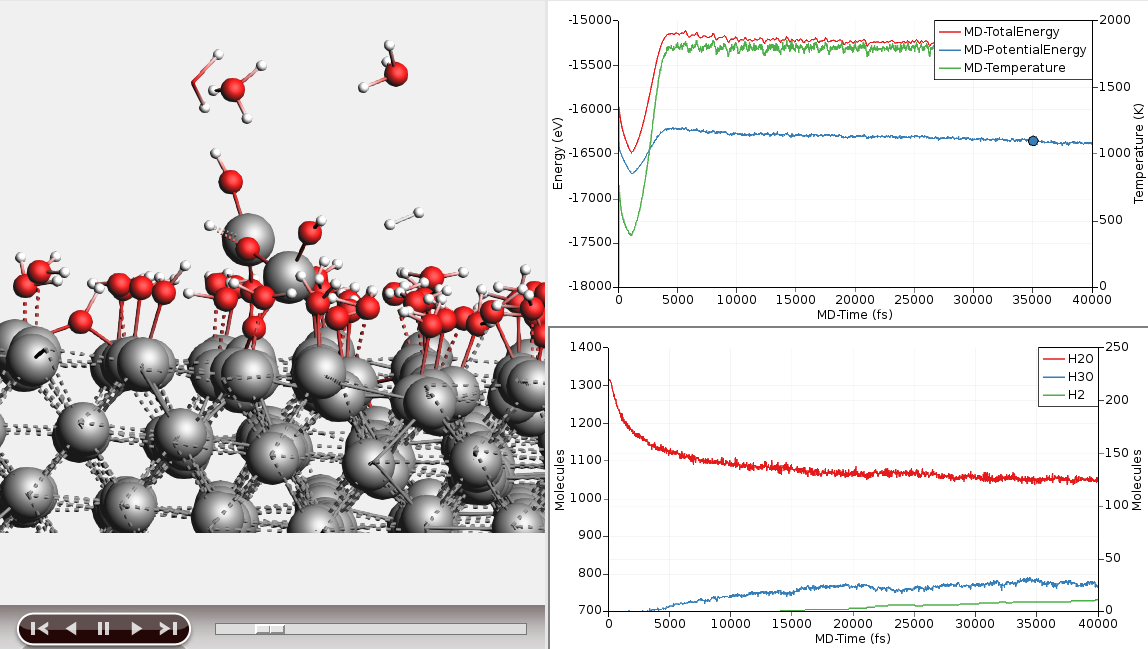The height and width of the screenshot is (649, 1148).
Task: Select MD-TotalEnergy in the energy plot legend
Action: 1011,32
